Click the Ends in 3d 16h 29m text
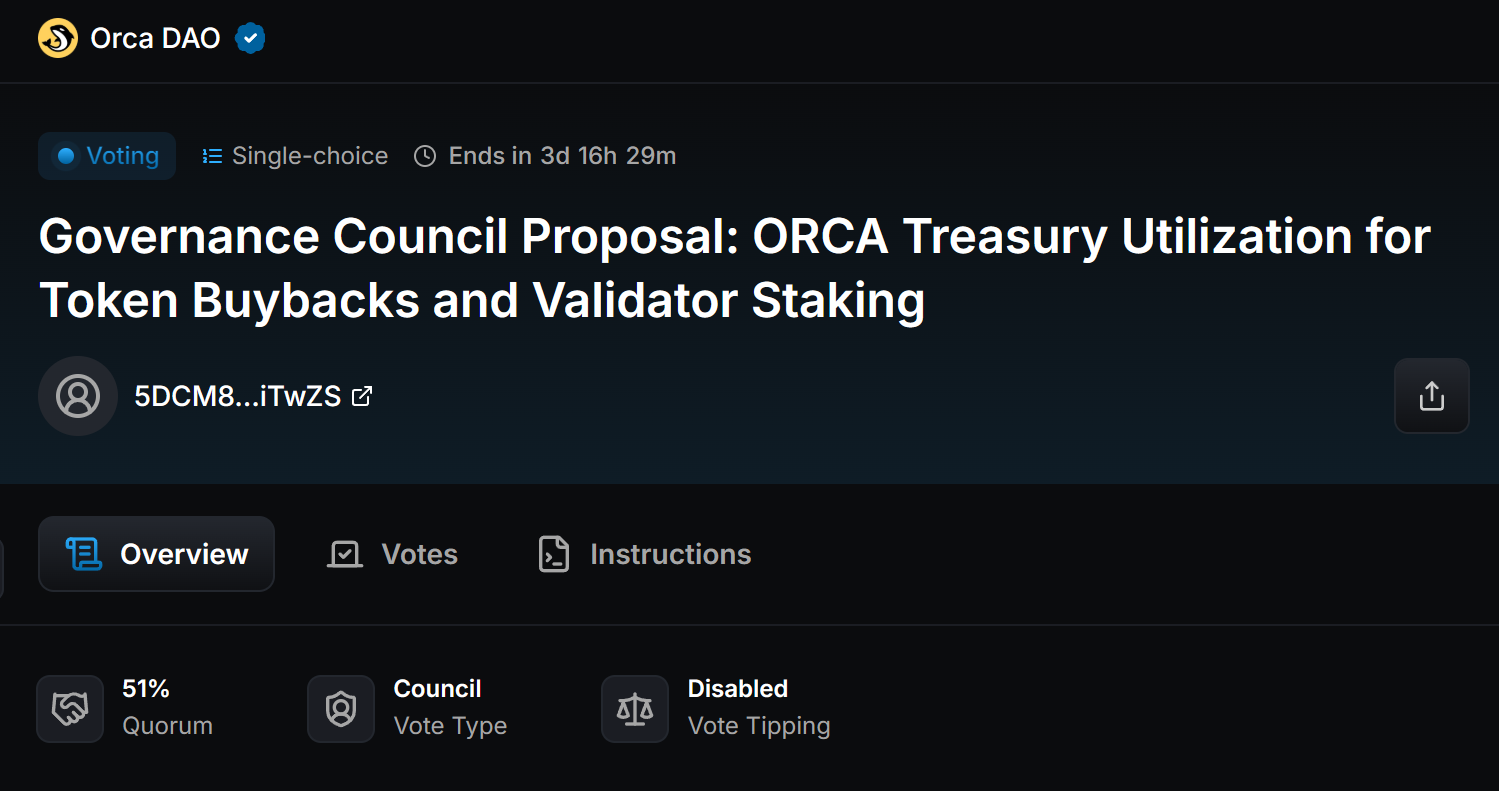The image size is (1499, 791). tap(562, 156)
